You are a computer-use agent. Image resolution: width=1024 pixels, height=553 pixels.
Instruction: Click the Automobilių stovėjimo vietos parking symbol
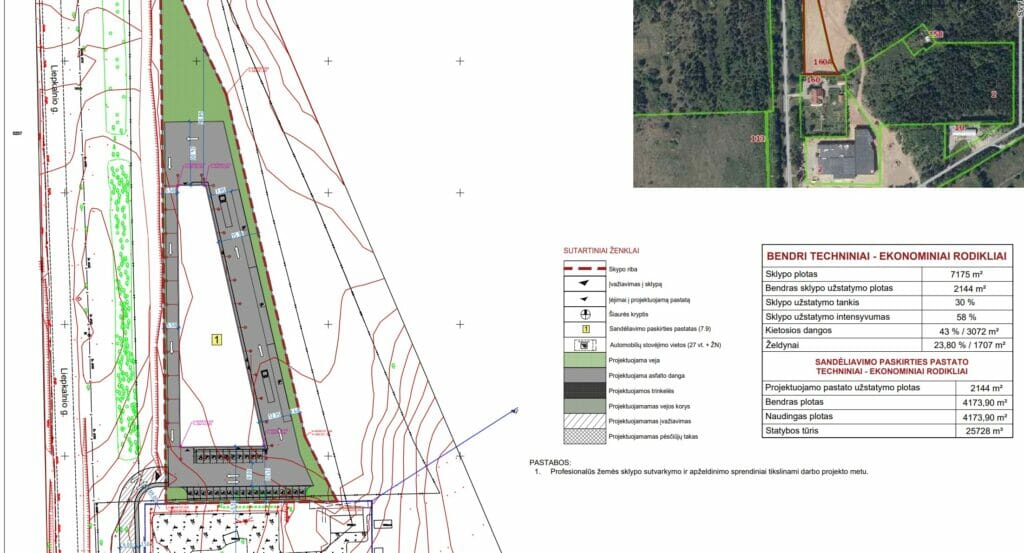pyautogui.click(x=584, y=345)
